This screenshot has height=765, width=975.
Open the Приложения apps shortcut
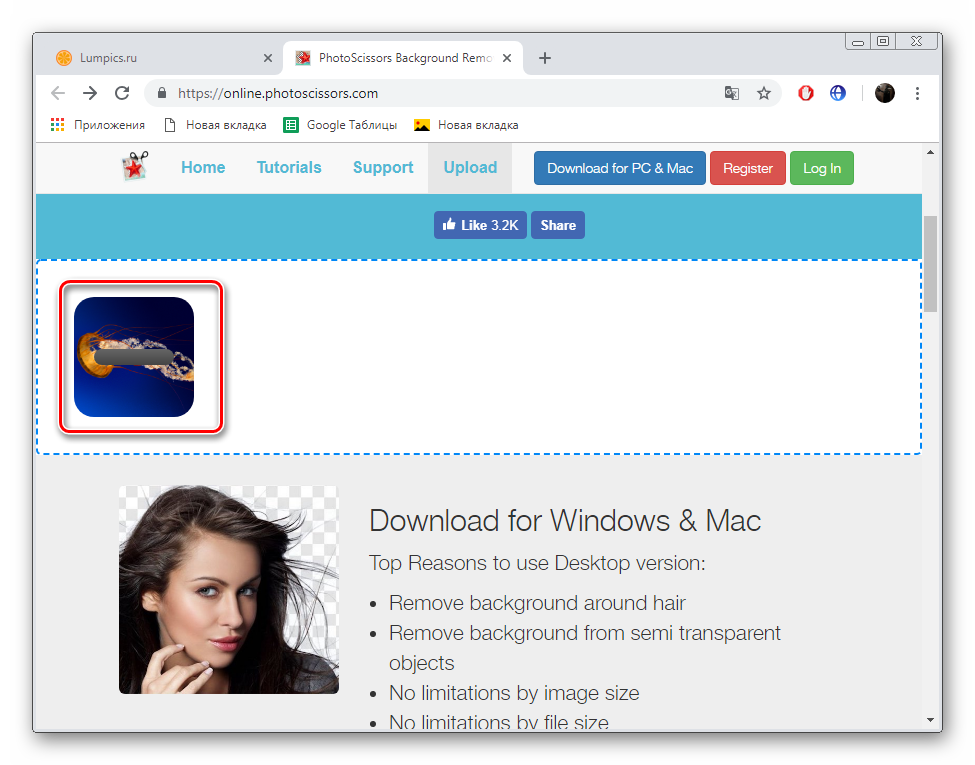(98, 125)
